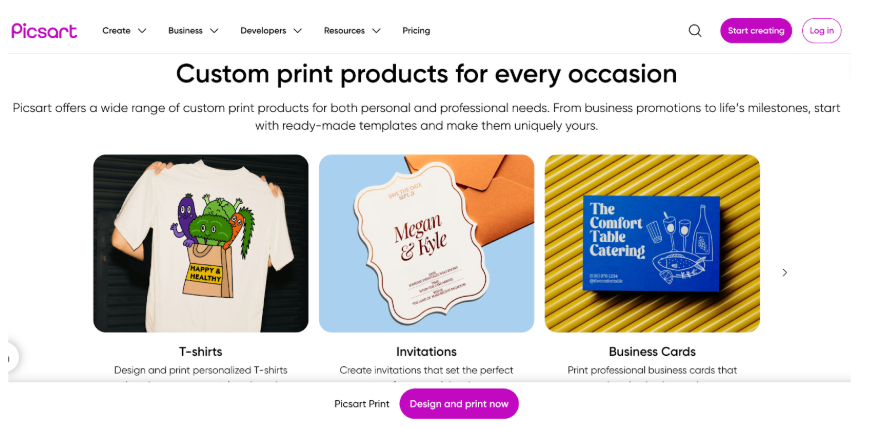Screen dimensions: 875x428
Task: Expand the Resources dropdown chevron
Action: click(376, 31)
